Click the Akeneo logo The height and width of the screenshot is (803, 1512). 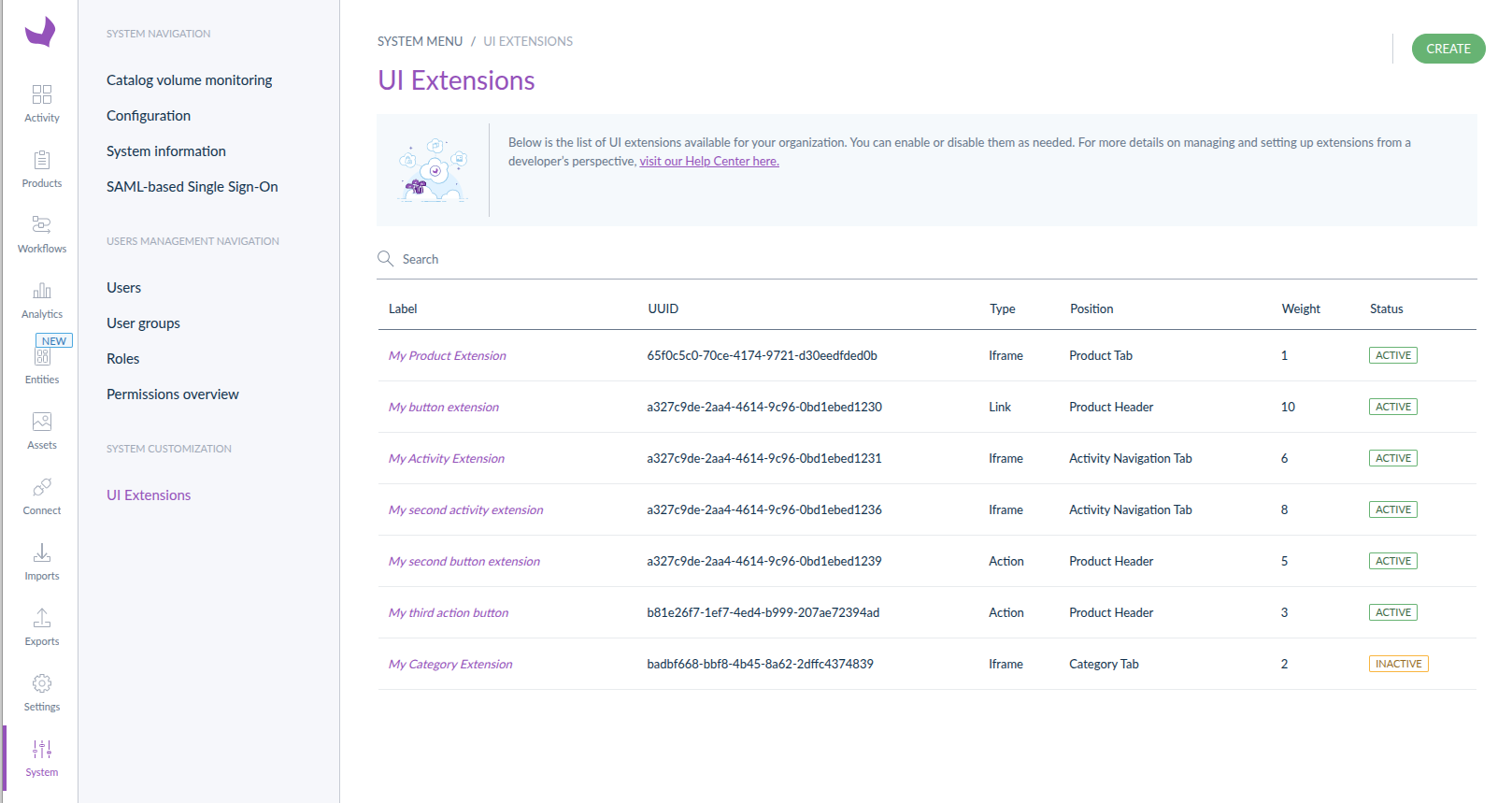[40, 32]
